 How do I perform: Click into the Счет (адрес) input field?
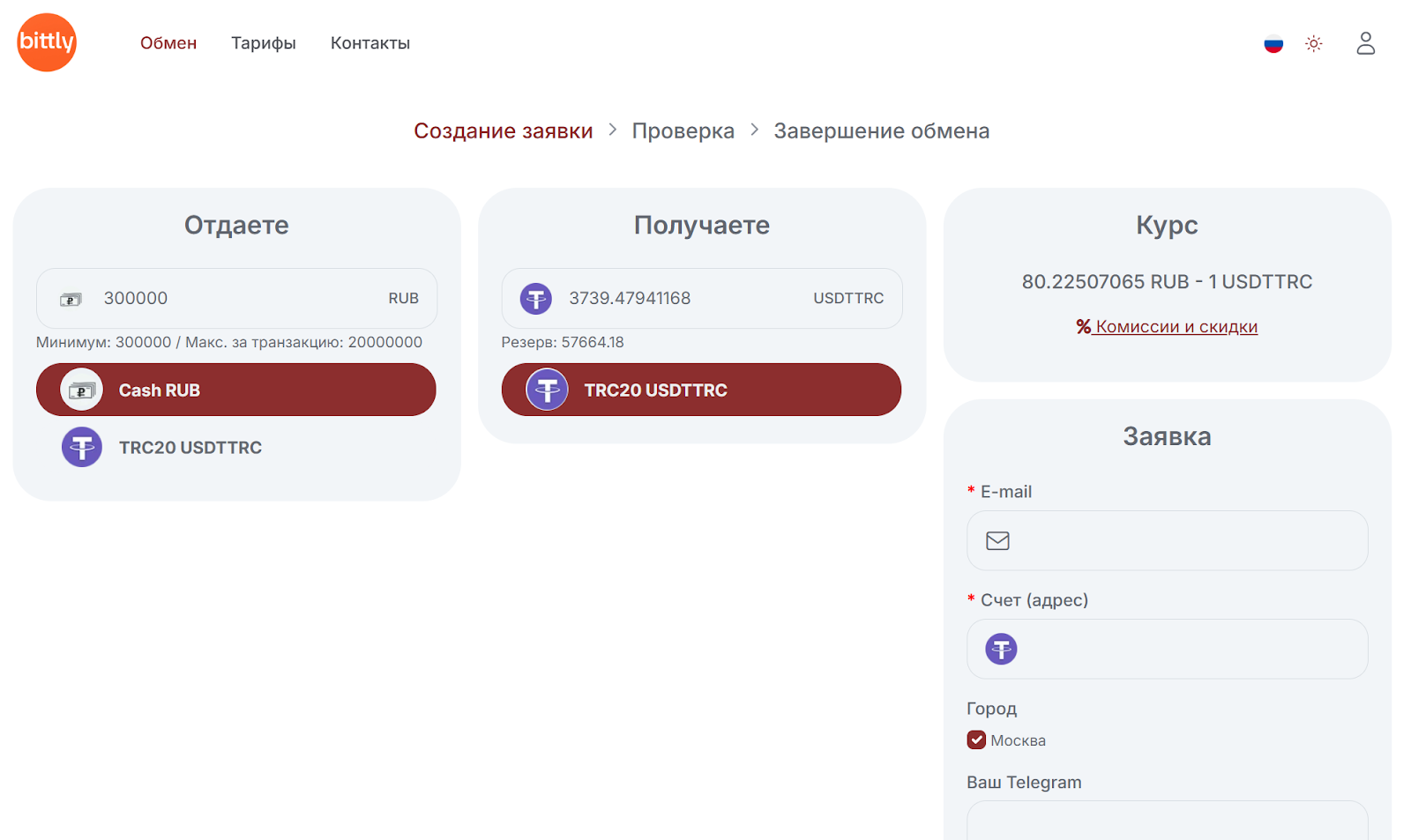coord(1168,649)
